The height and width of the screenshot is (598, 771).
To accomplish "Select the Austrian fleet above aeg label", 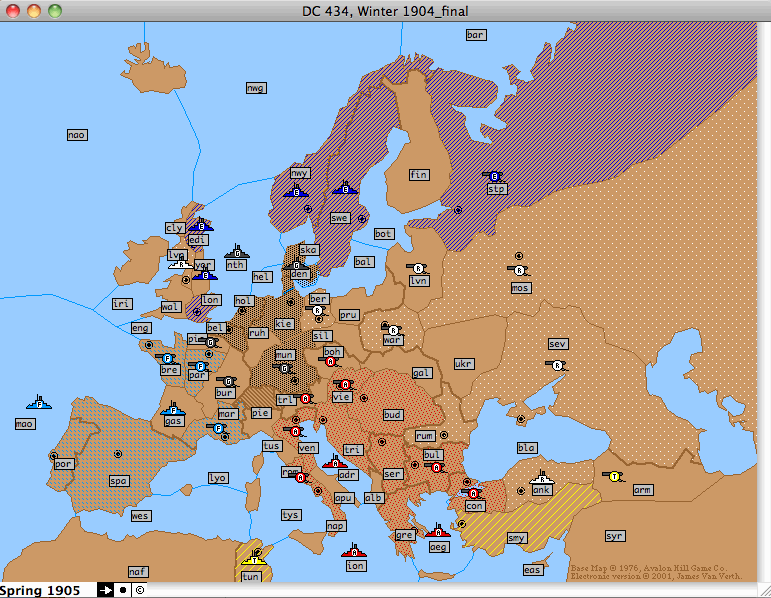I will [x=438, y=531].
